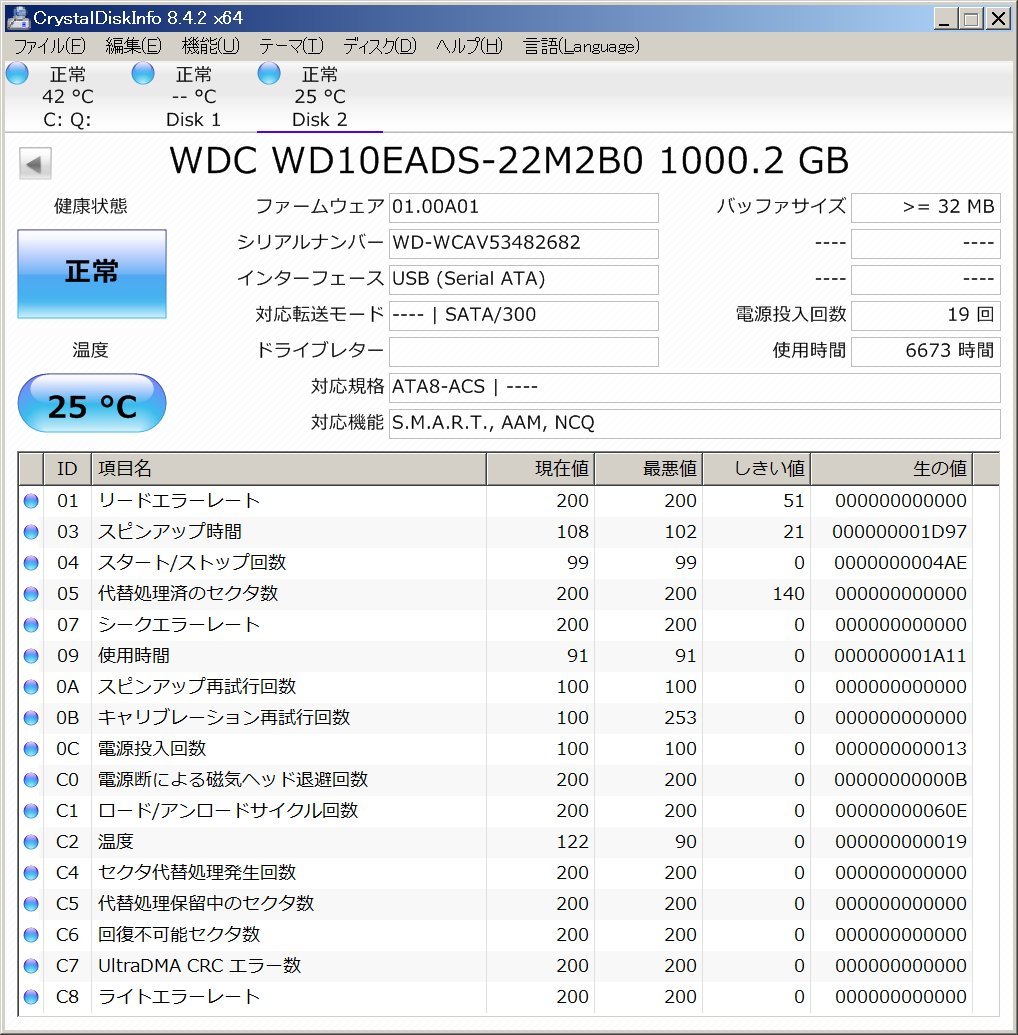Click status dot for ID C1 row
This screenshot has width=1018, height=1035.
pos(31,811)
